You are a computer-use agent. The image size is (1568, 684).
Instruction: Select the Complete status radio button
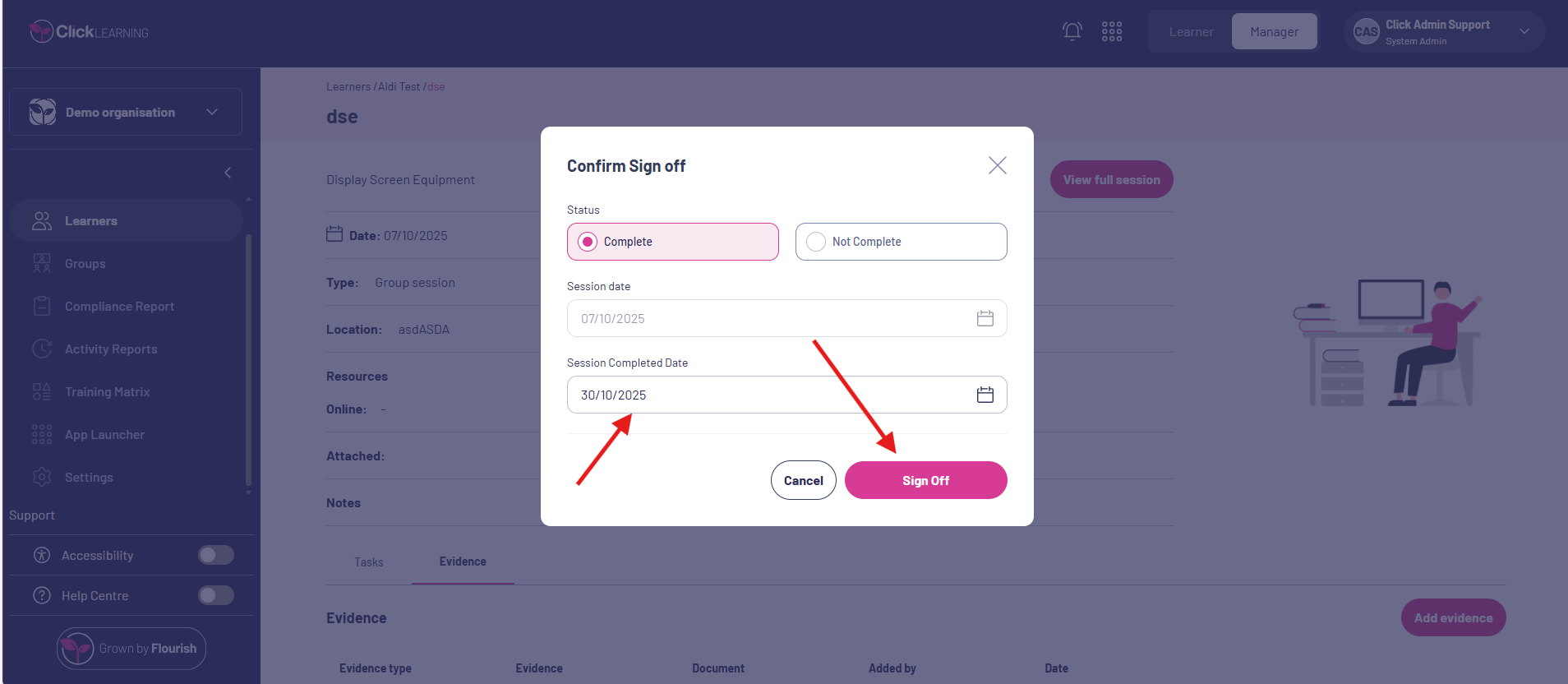[588, 242]
